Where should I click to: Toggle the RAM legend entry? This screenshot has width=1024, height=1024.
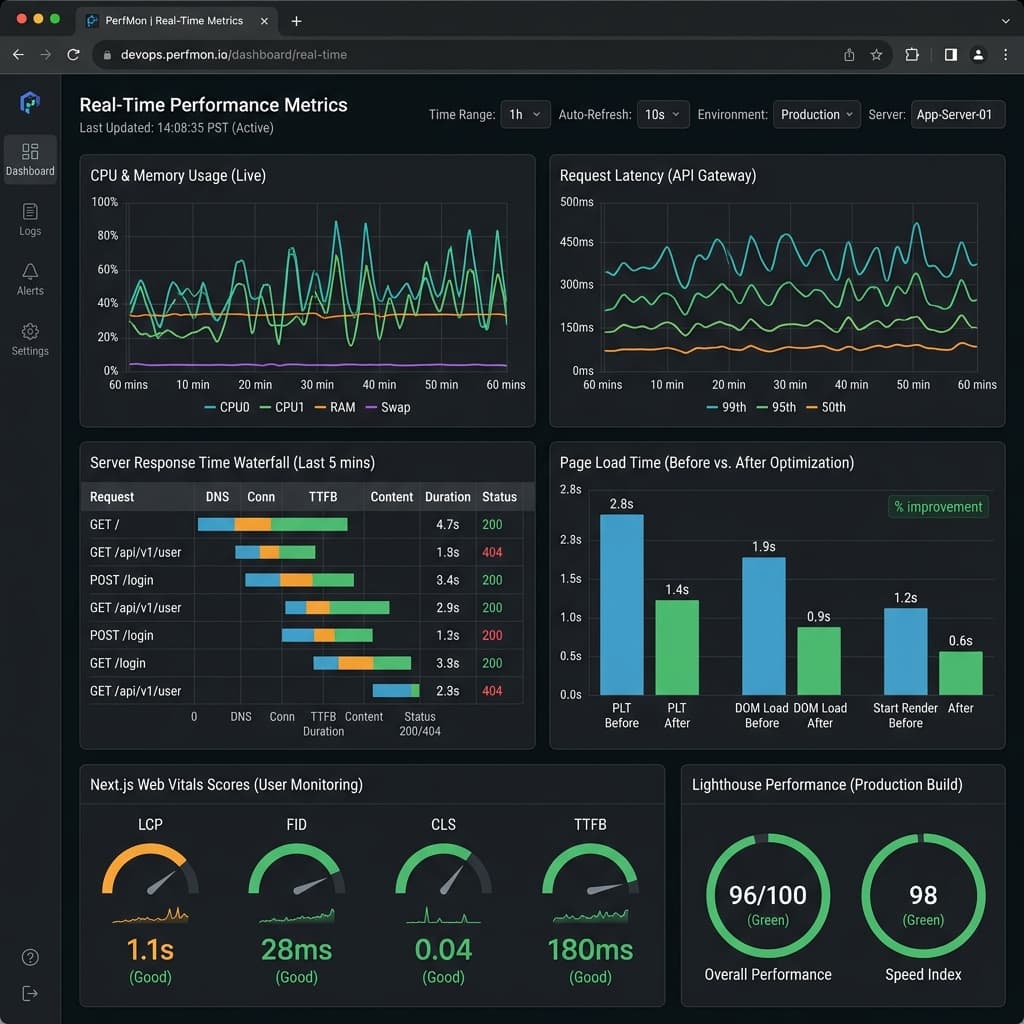coord(335,407)
